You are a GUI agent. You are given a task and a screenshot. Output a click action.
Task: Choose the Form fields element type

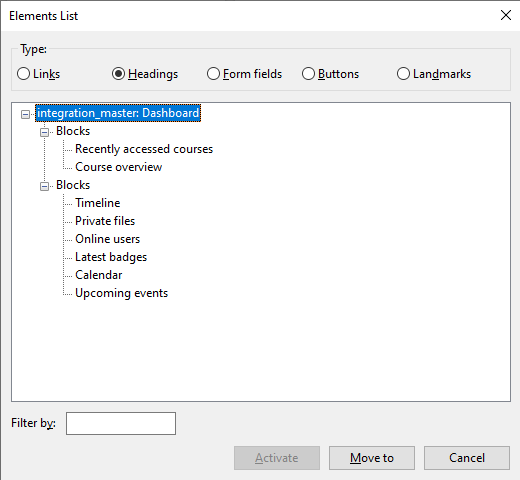(244, 74)
